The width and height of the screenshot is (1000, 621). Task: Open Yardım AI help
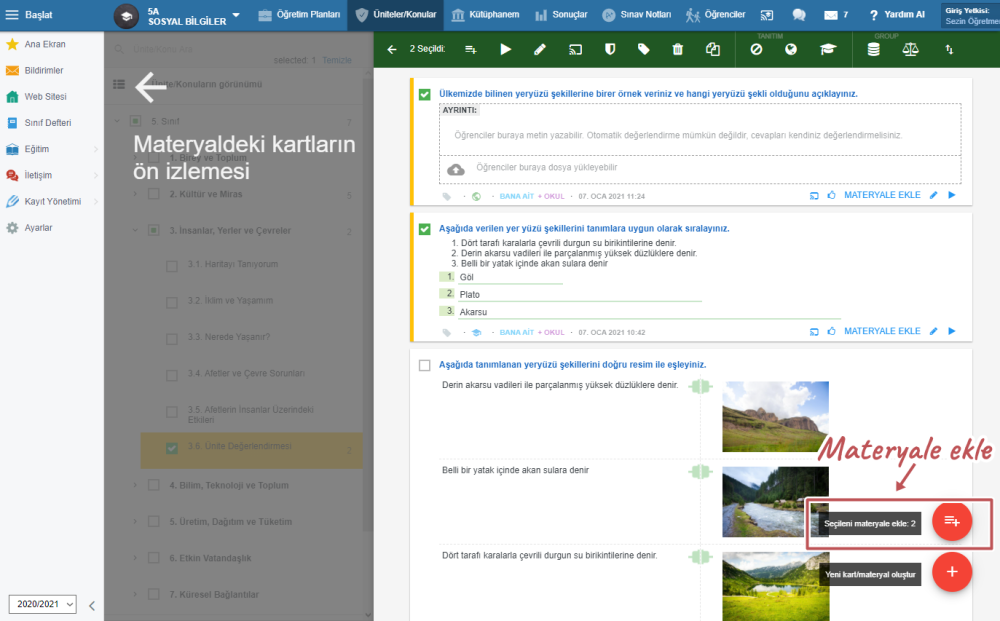click(897, 15)
